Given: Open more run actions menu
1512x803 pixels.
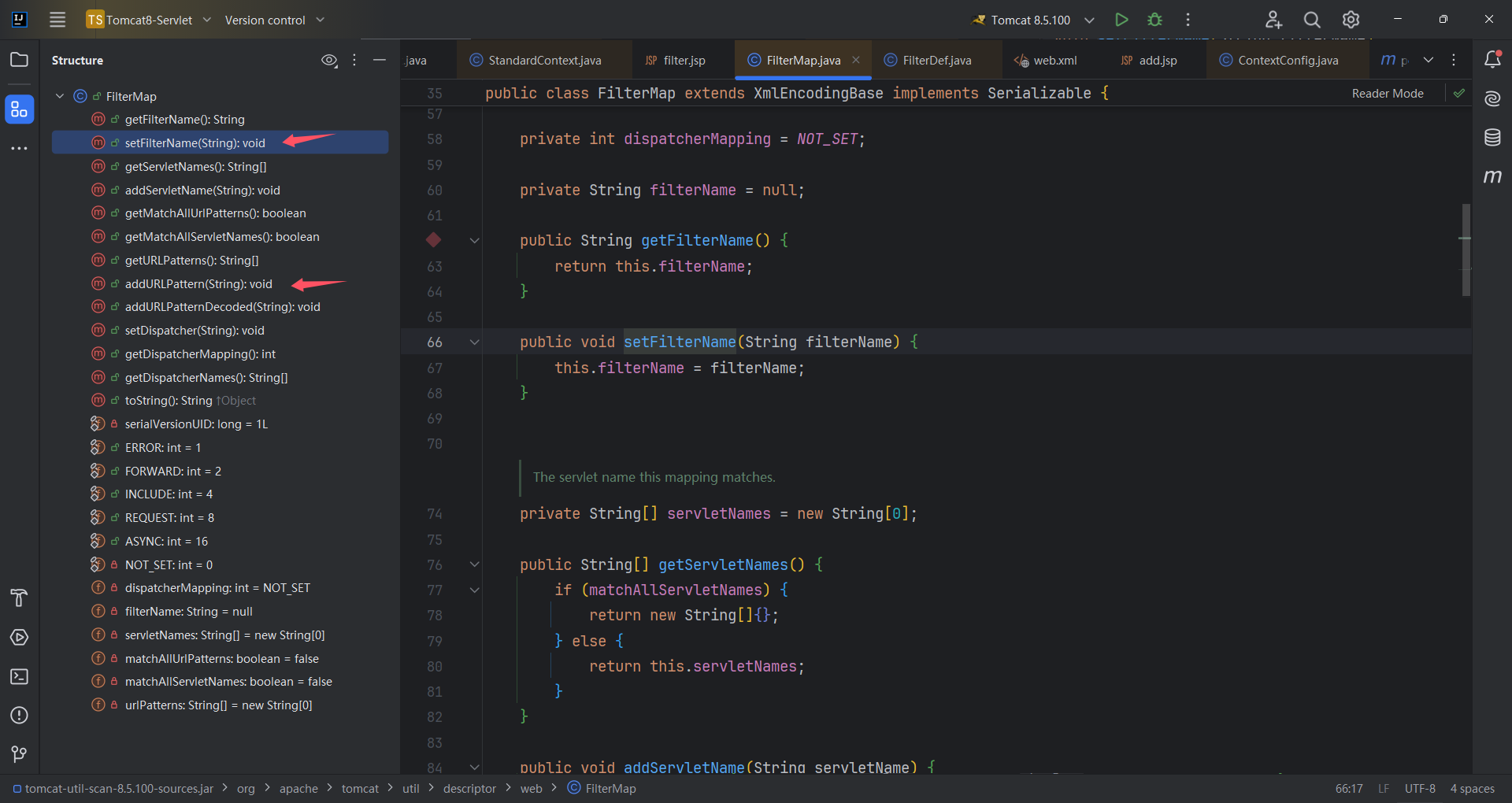Looking at the screenshot, I should point(1188,20).
